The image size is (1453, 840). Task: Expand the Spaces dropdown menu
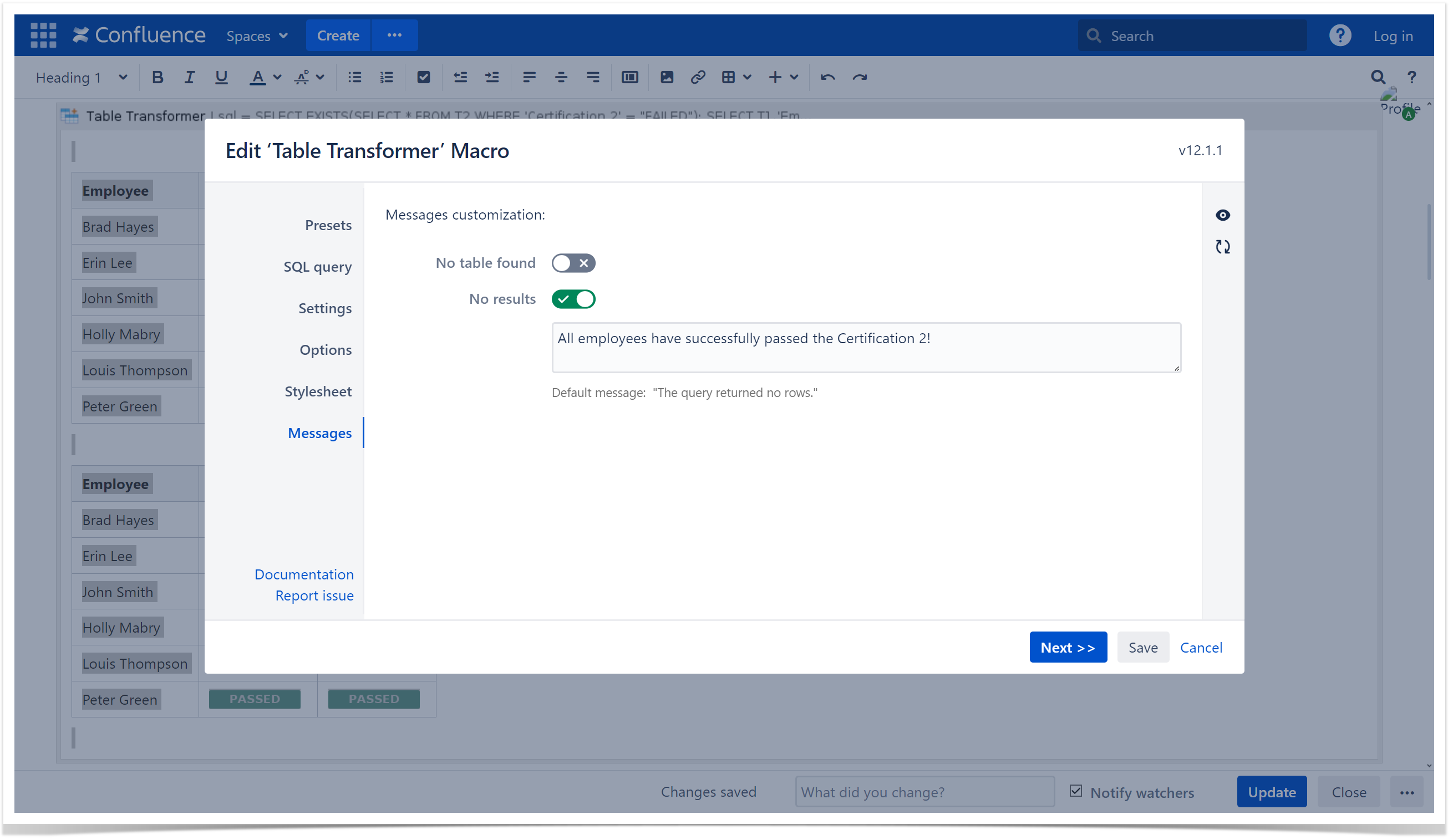tap(257, 35)
